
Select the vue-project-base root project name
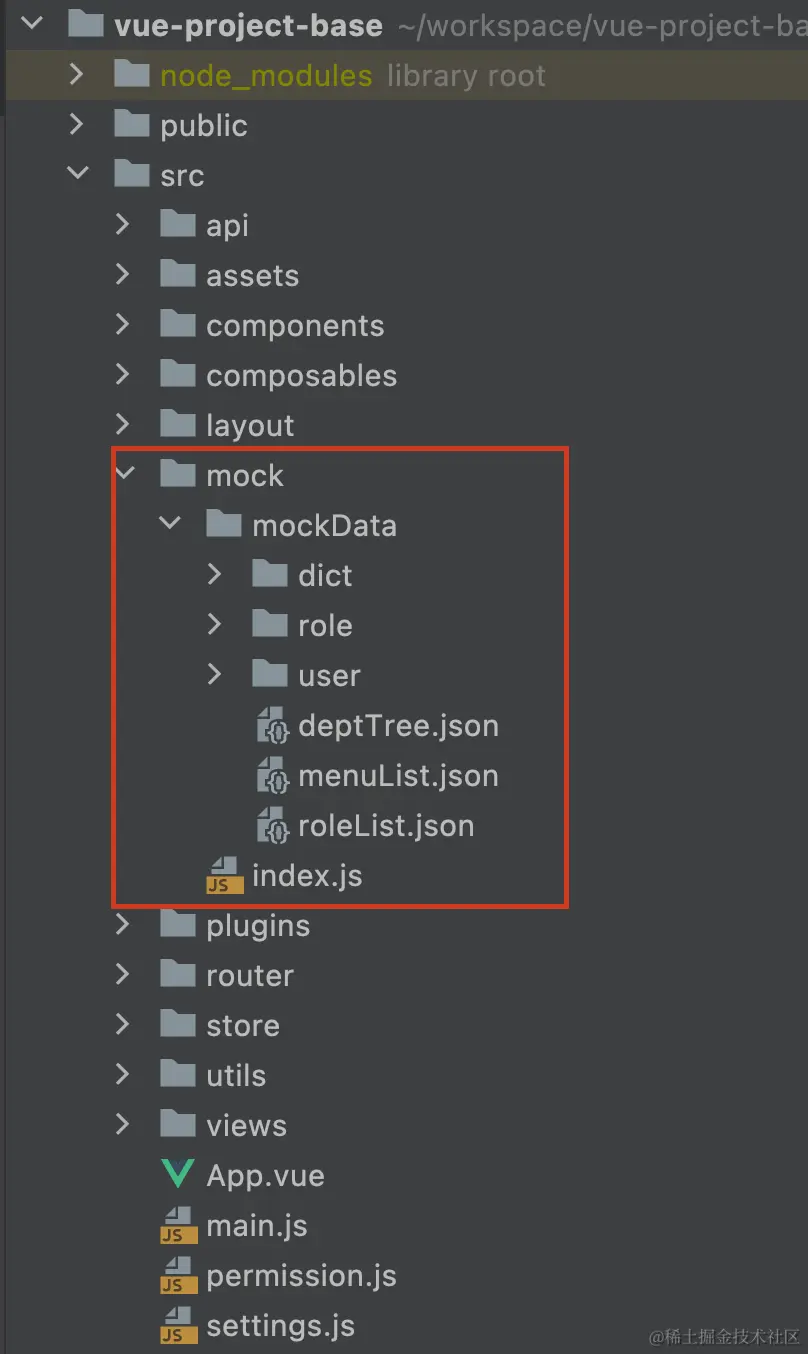248,25
